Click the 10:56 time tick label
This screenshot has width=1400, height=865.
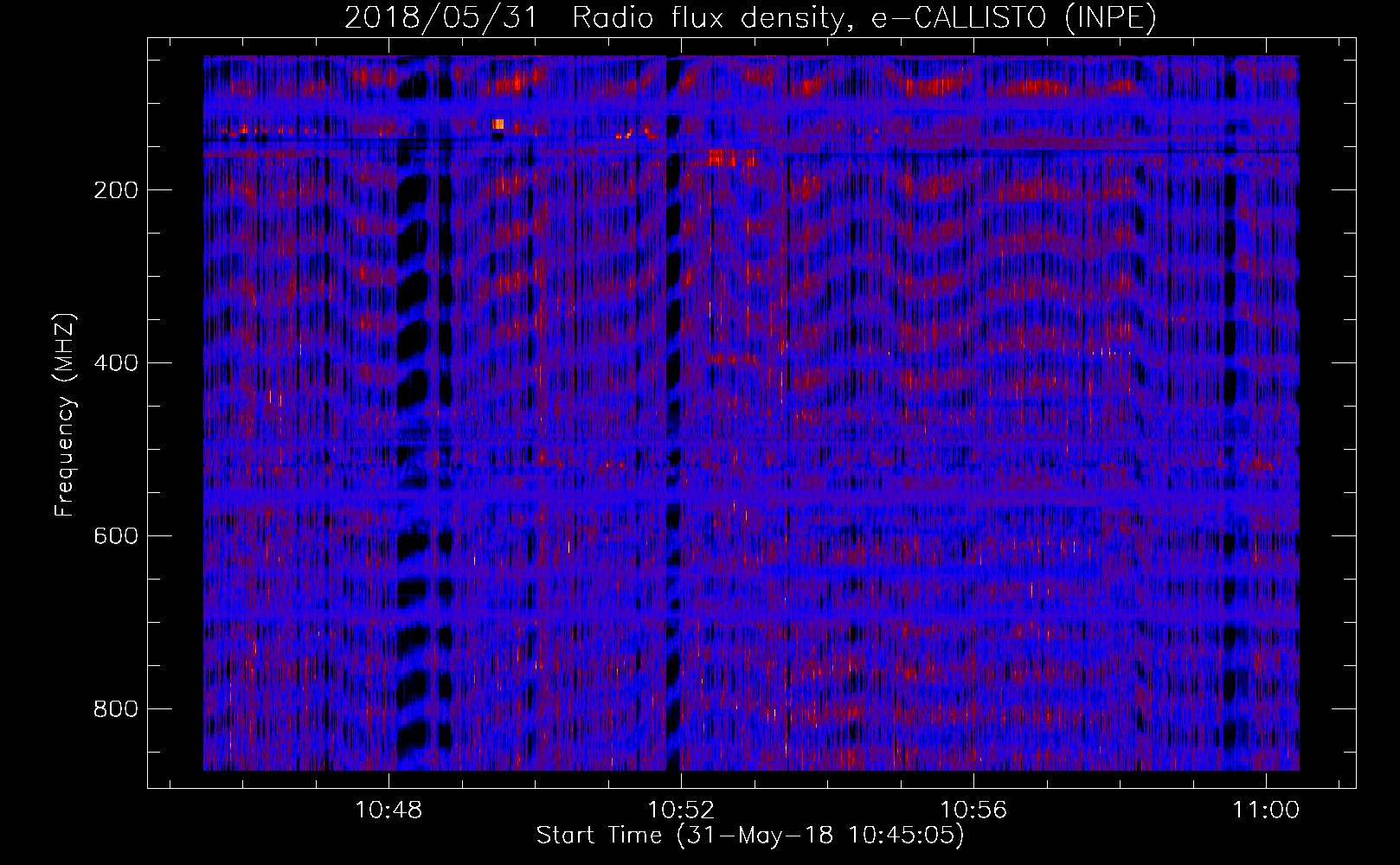pyautogui.click(x=974, y=811)
